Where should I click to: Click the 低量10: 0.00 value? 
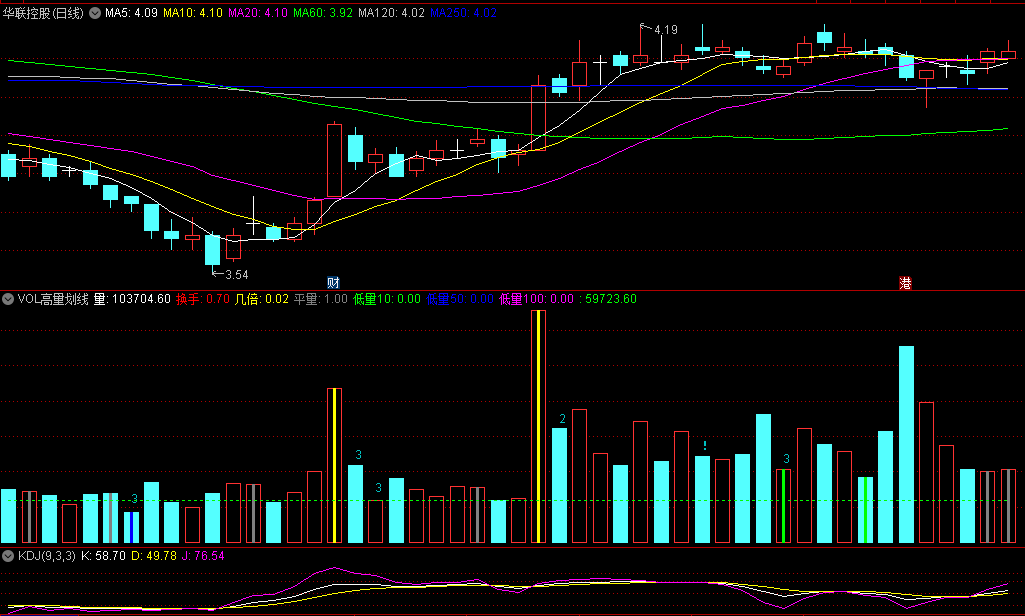387,299
